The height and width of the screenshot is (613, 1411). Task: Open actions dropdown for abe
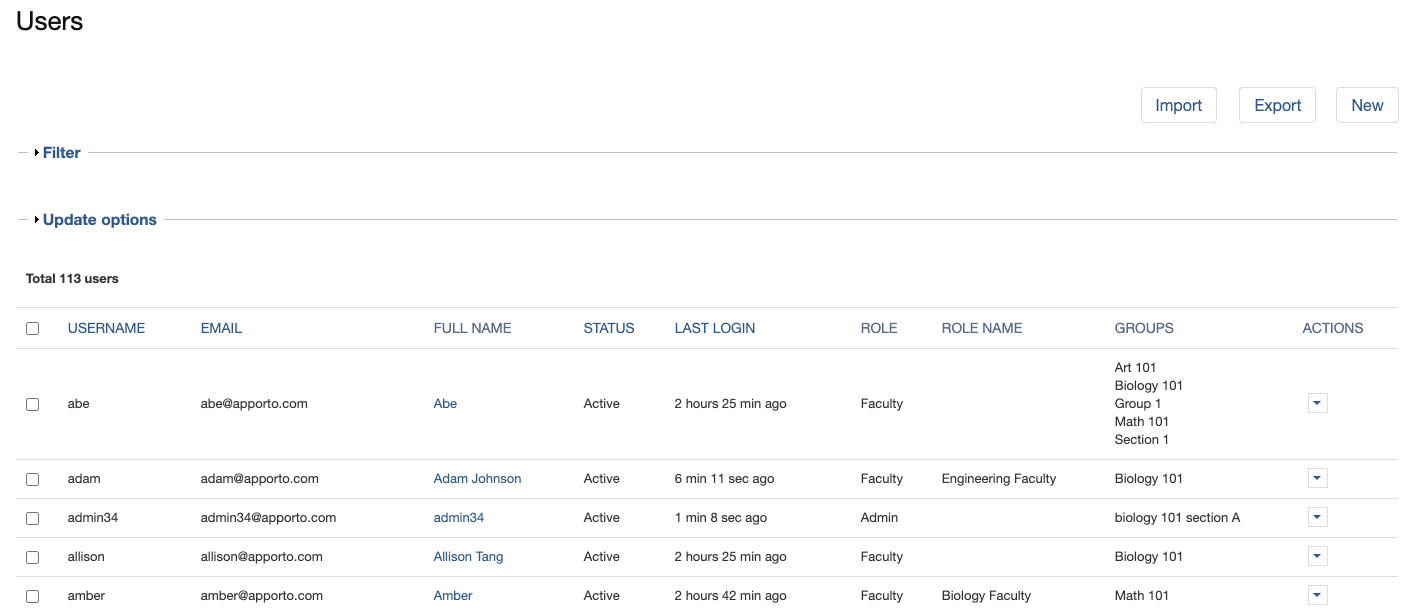pos(1318,403)
